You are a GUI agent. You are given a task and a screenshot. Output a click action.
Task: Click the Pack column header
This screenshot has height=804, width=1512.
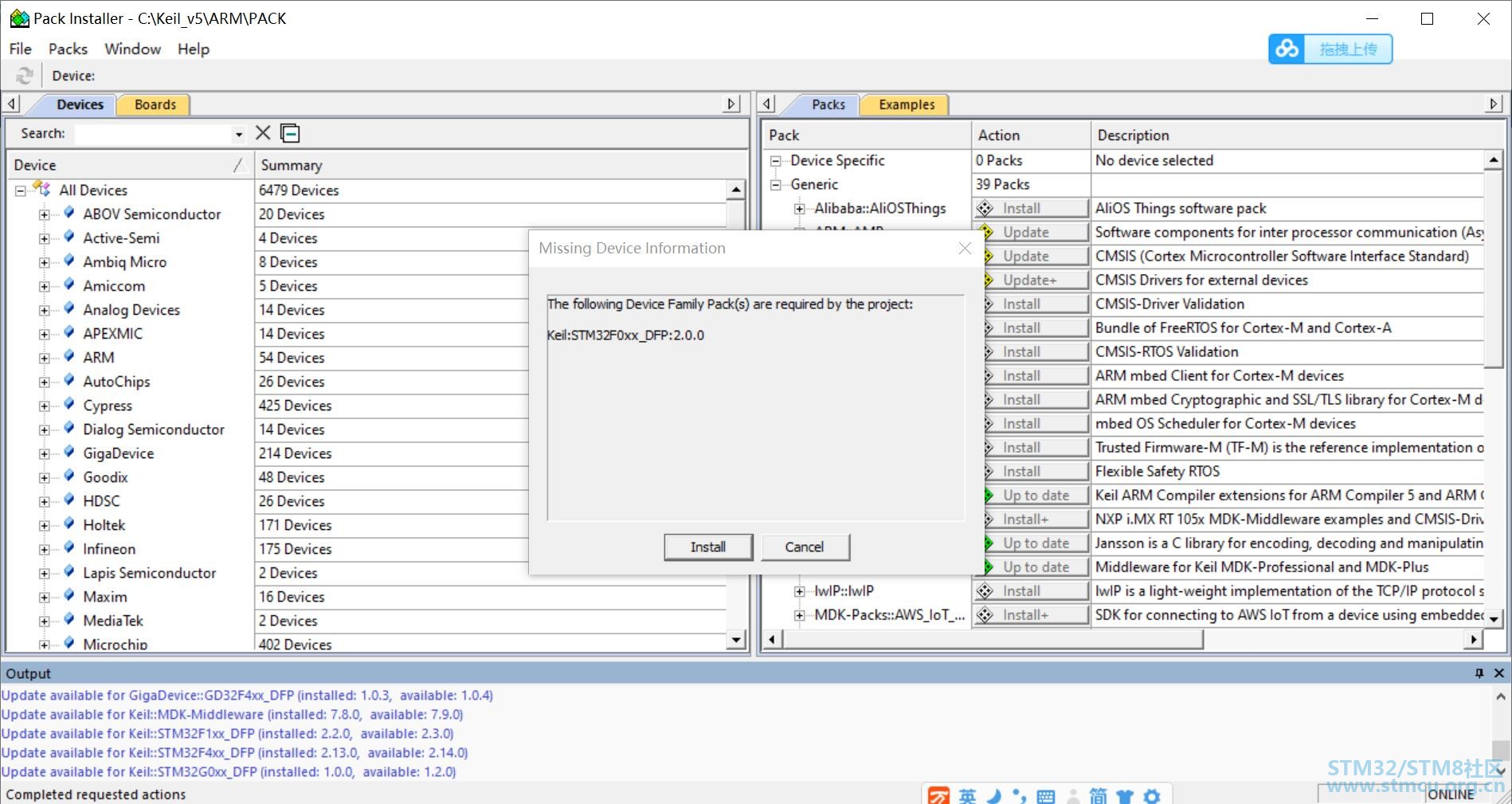867,135
